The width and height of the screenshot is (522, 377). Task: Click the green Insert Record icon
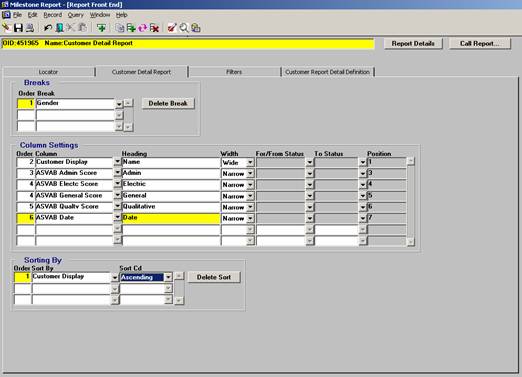(101, 28)
